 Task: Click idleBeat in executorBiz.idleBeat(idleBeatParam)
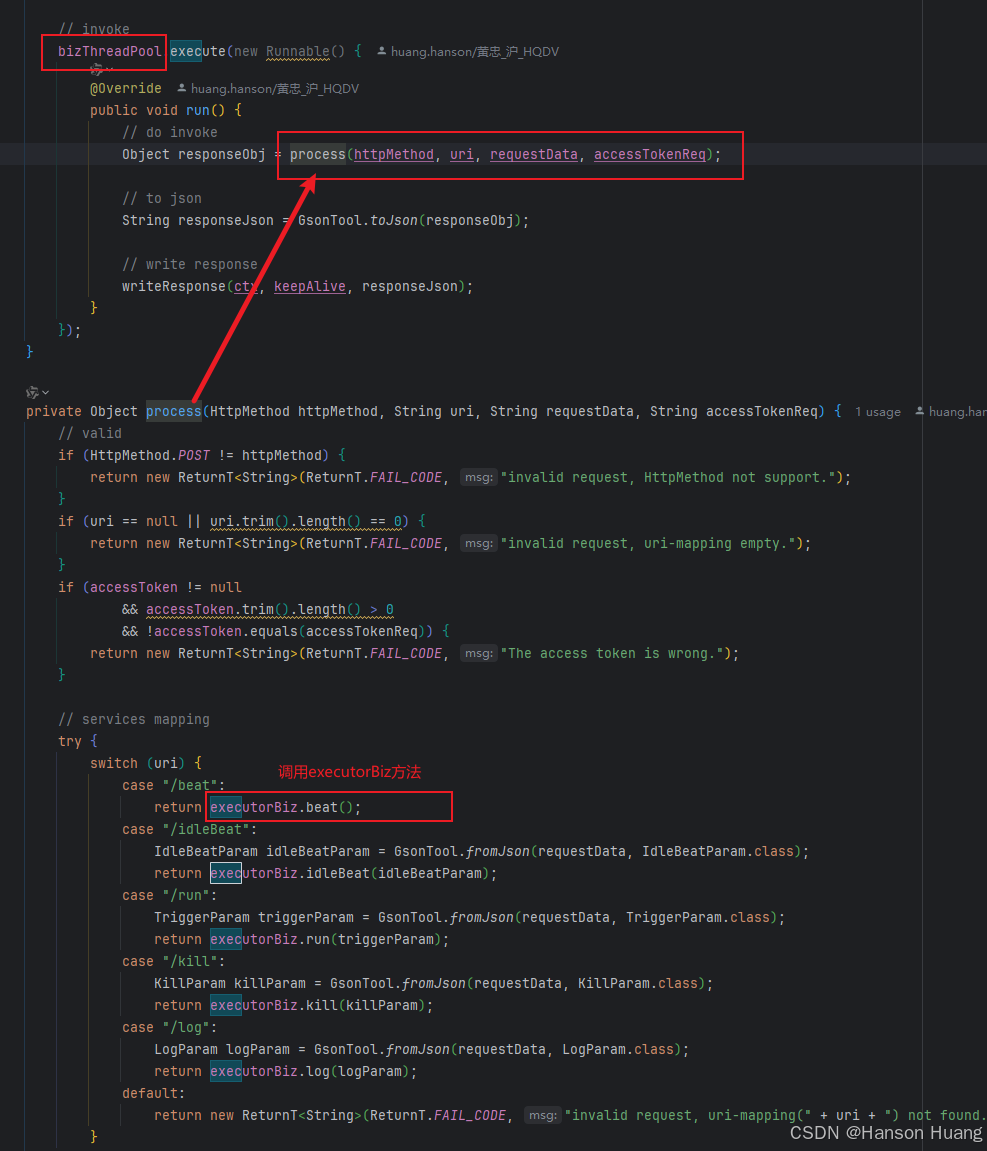pos(337,874)
